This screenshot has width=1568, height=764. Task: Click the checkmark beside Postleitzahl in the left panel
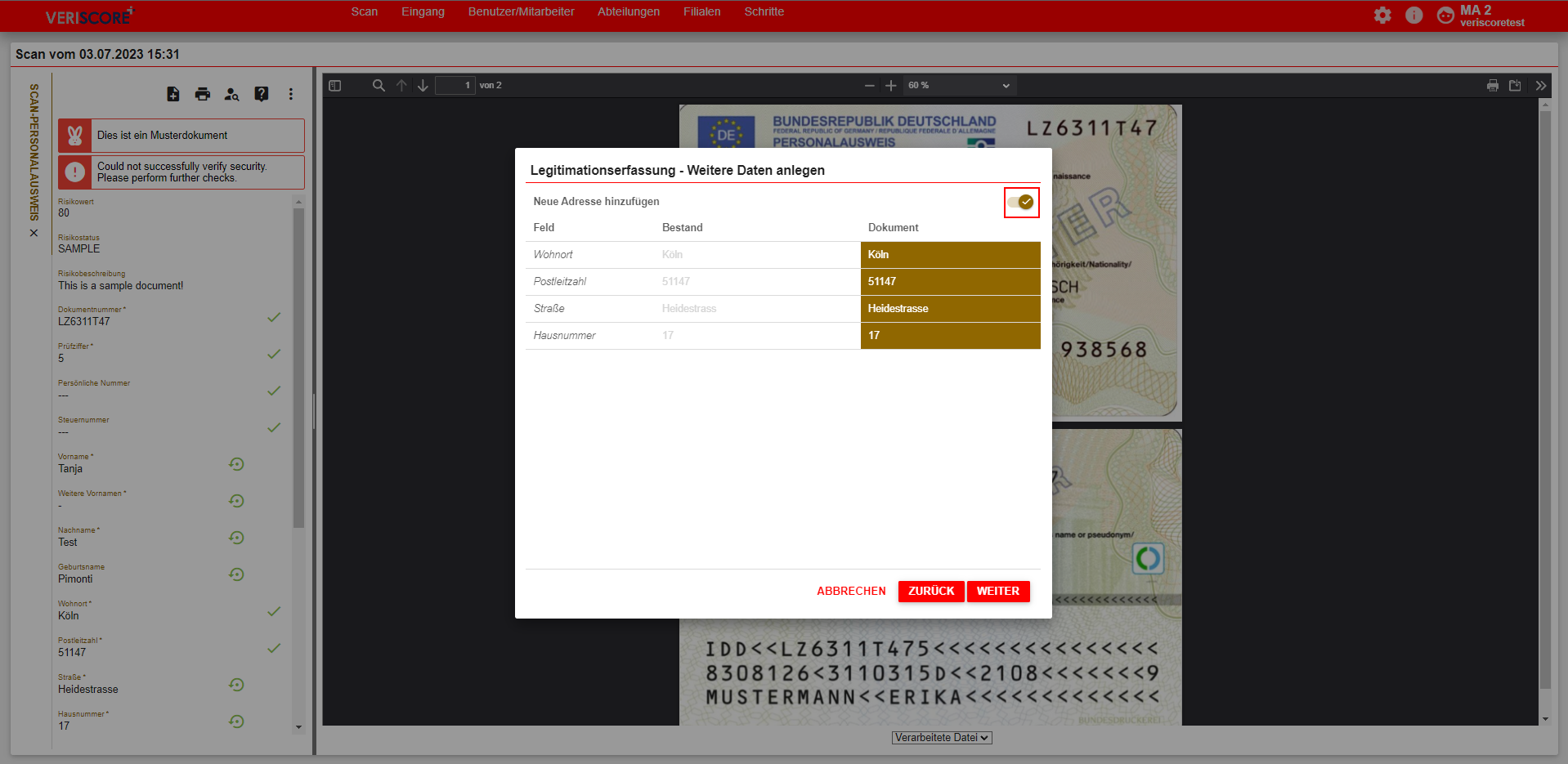click(x=274, y=648)
